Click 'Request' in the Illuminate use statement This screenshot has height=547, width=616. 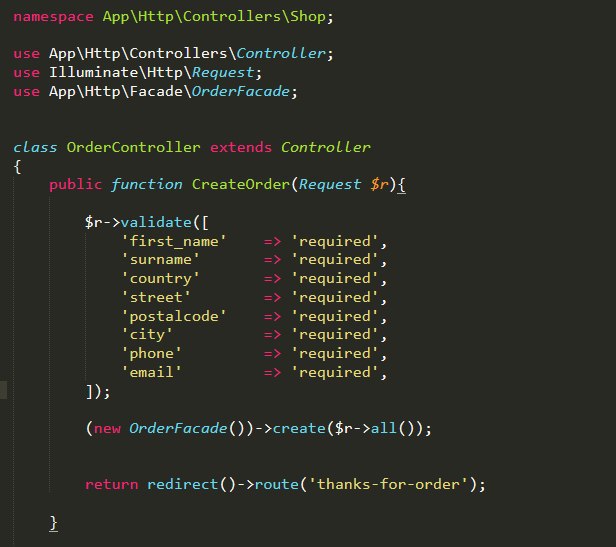223,73
